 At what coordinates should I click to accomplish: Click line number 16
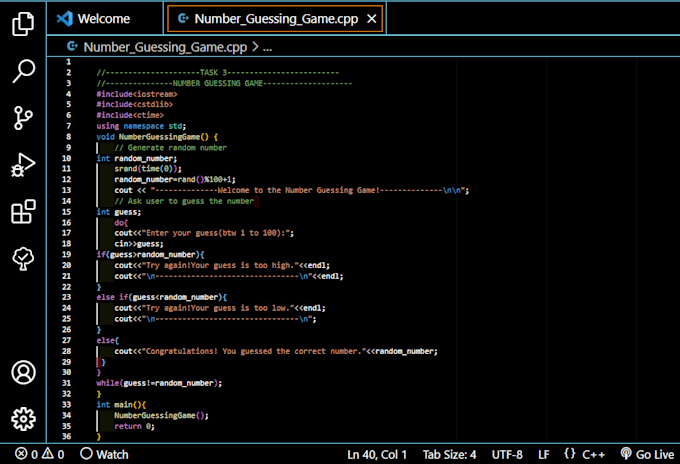pyautogui.click(x=66, y=222)
